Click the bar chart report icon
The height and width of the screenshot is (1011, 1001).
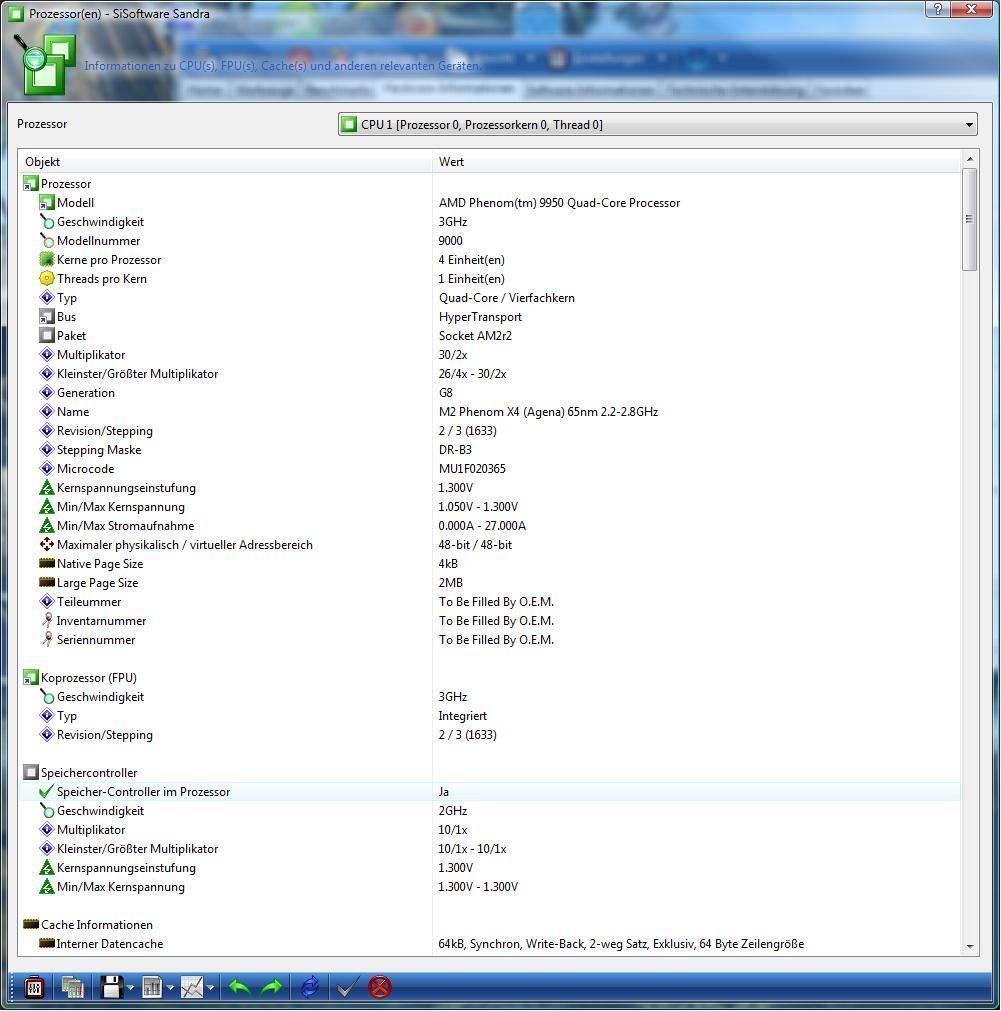pyautogui.click(x=152, y=987)
